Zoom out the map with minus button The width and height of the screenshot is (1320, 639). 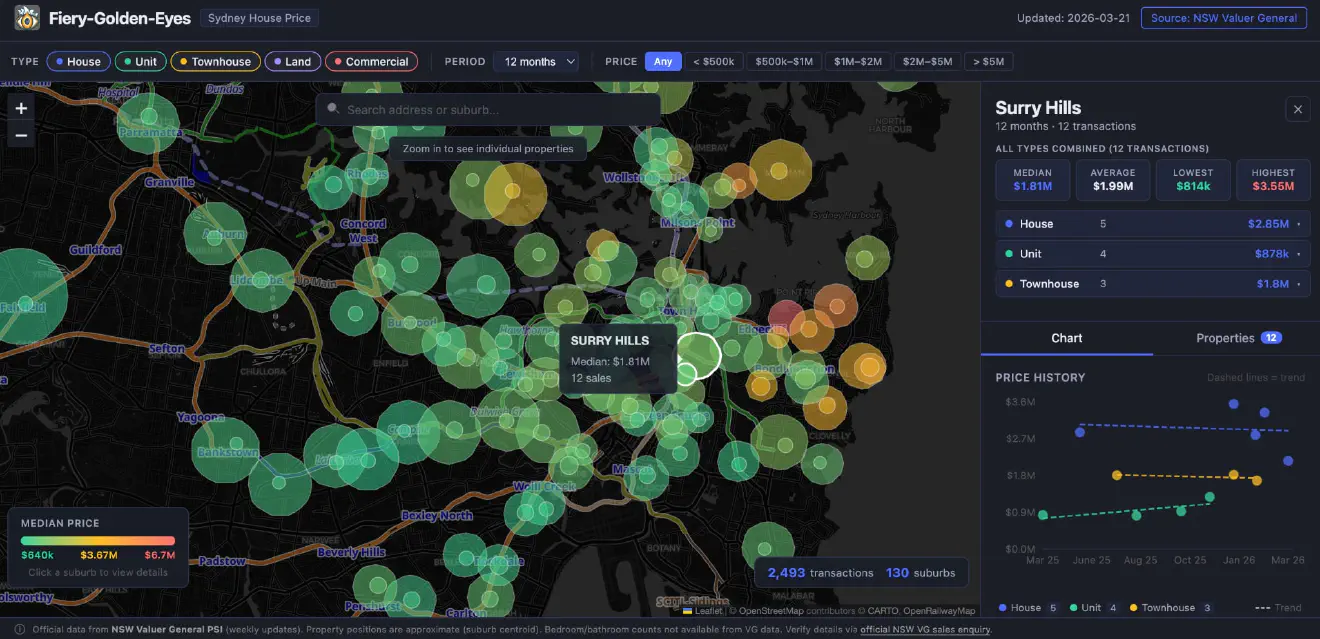[21, 134]
